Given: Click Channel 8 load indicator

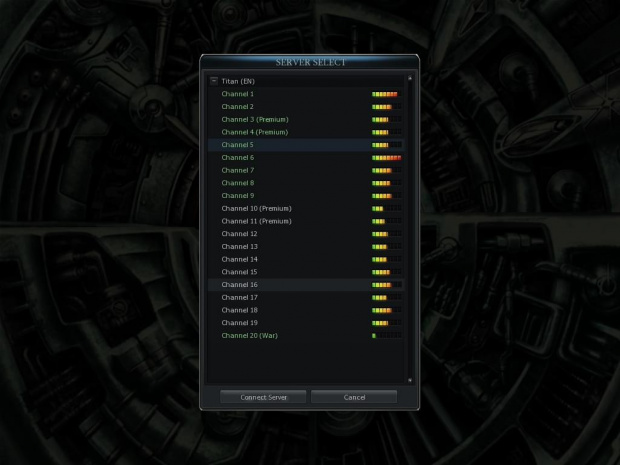Looking at the screenshot, I should click(x=387, y=183).
